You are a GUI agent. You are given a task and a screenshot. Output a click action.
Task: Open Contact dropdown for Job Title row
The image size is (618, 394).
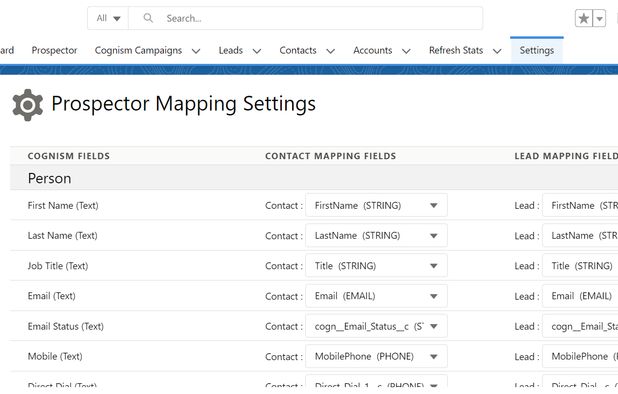tap(376, 266)
